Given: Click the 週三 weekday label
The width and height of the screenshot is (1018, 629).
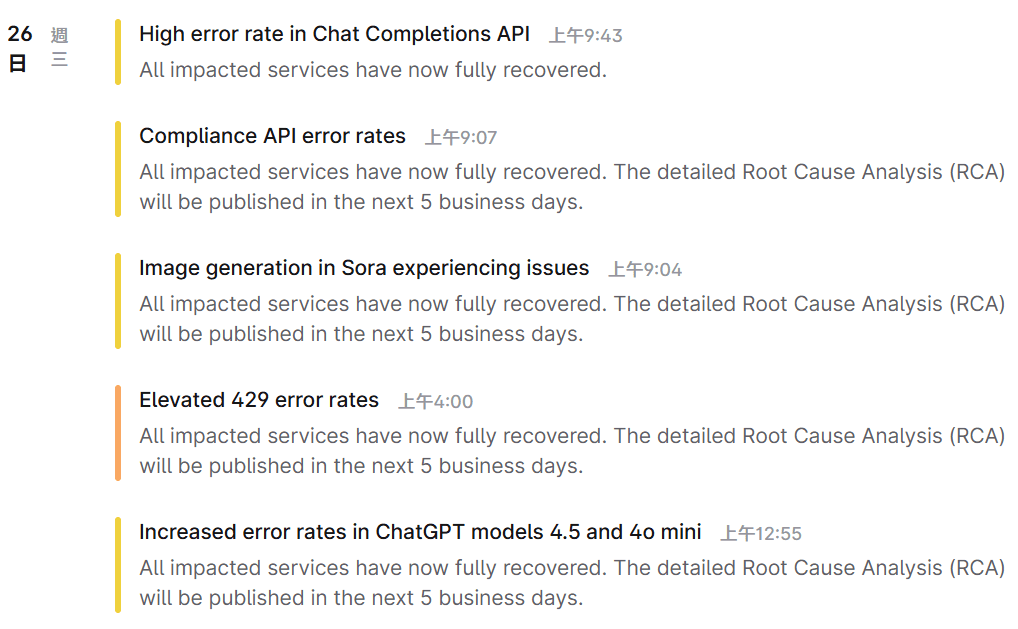Looking at the screenshot, I should (59, 47).
